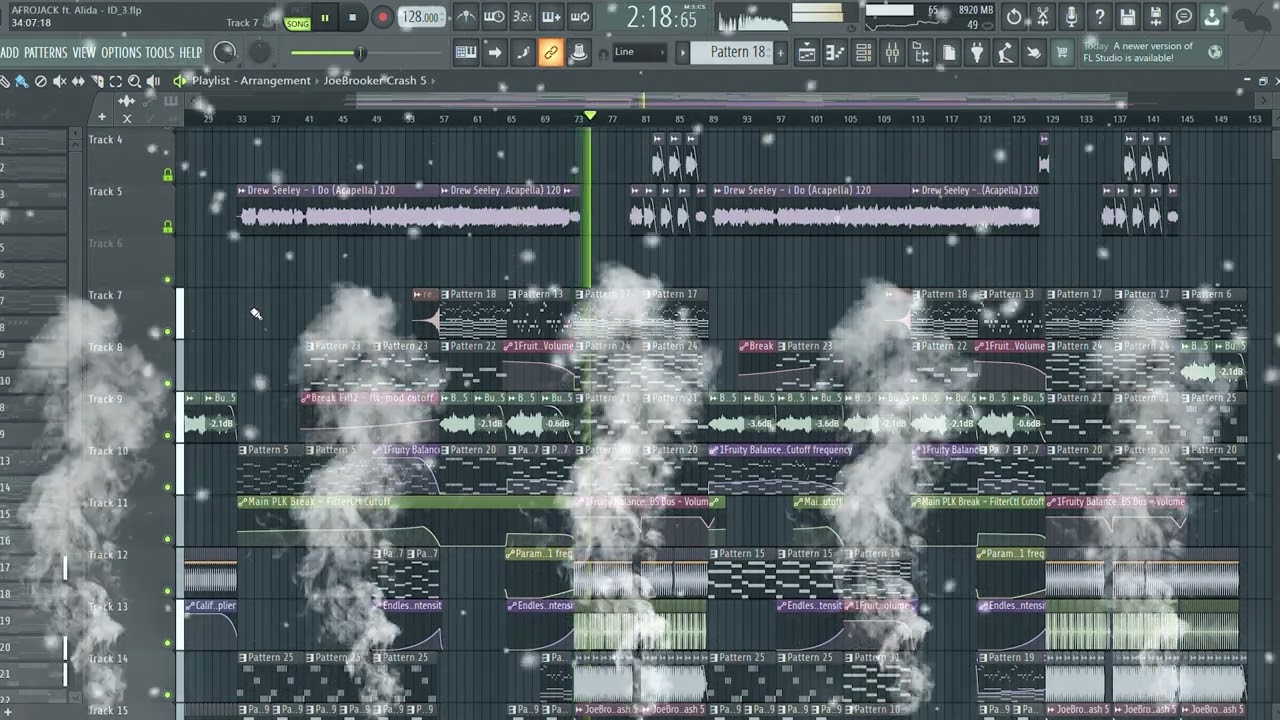Screen dimensions: 1280x720
Task: Pause playback with the pause button
Action: [x=324, y=17]
